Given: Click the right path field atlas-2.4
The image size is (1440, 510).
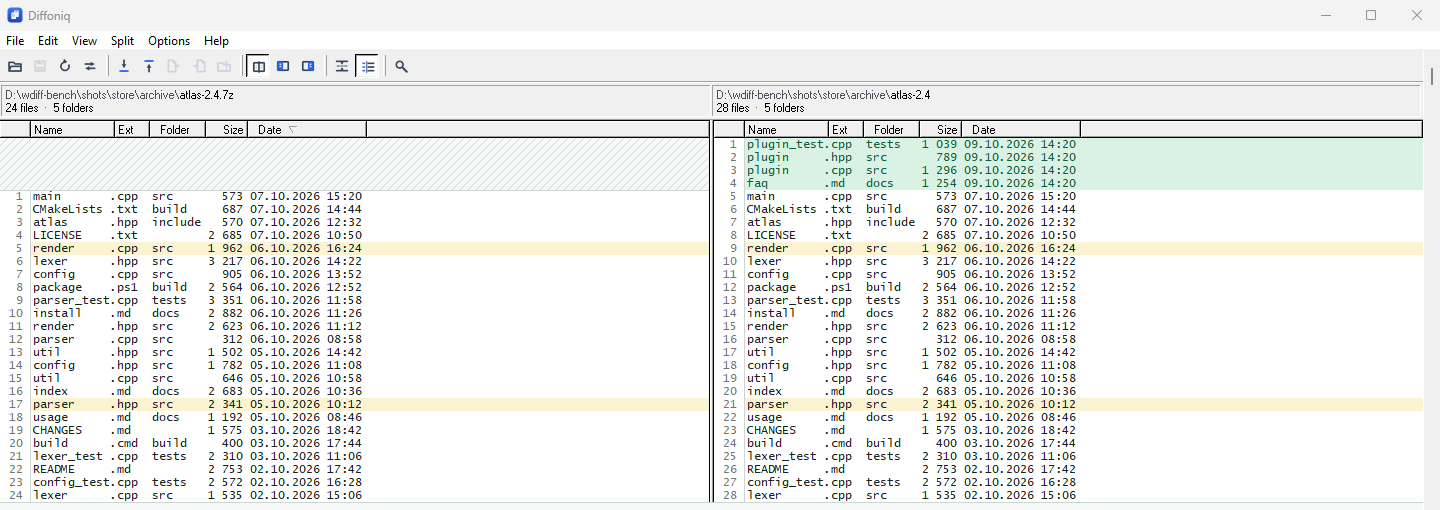Looking at the screenshot, I should tap(1066, 95).
